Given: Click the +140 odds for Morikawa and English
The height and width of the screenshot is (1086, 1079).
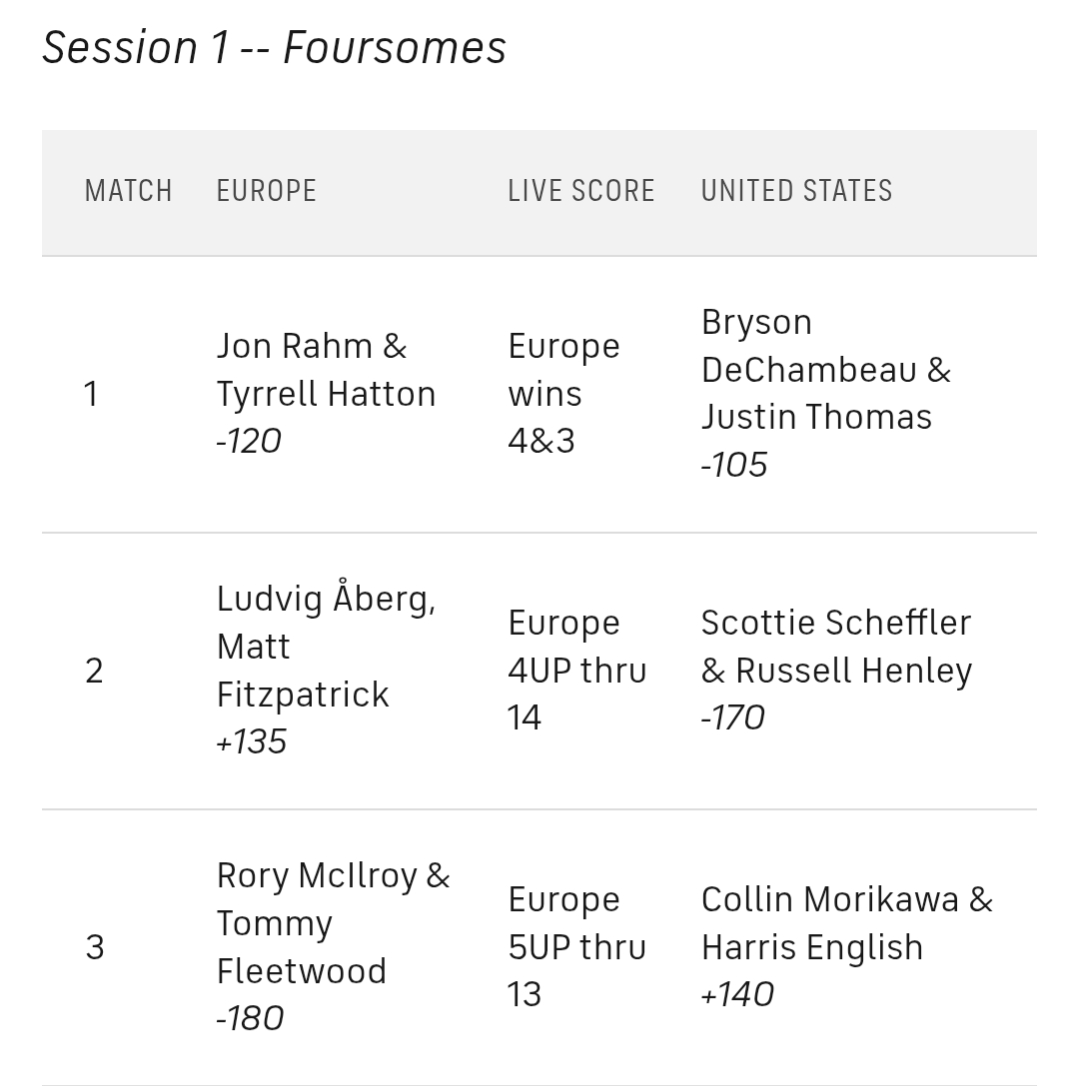Looking at the screenshot, I should [x=737, y=995].
